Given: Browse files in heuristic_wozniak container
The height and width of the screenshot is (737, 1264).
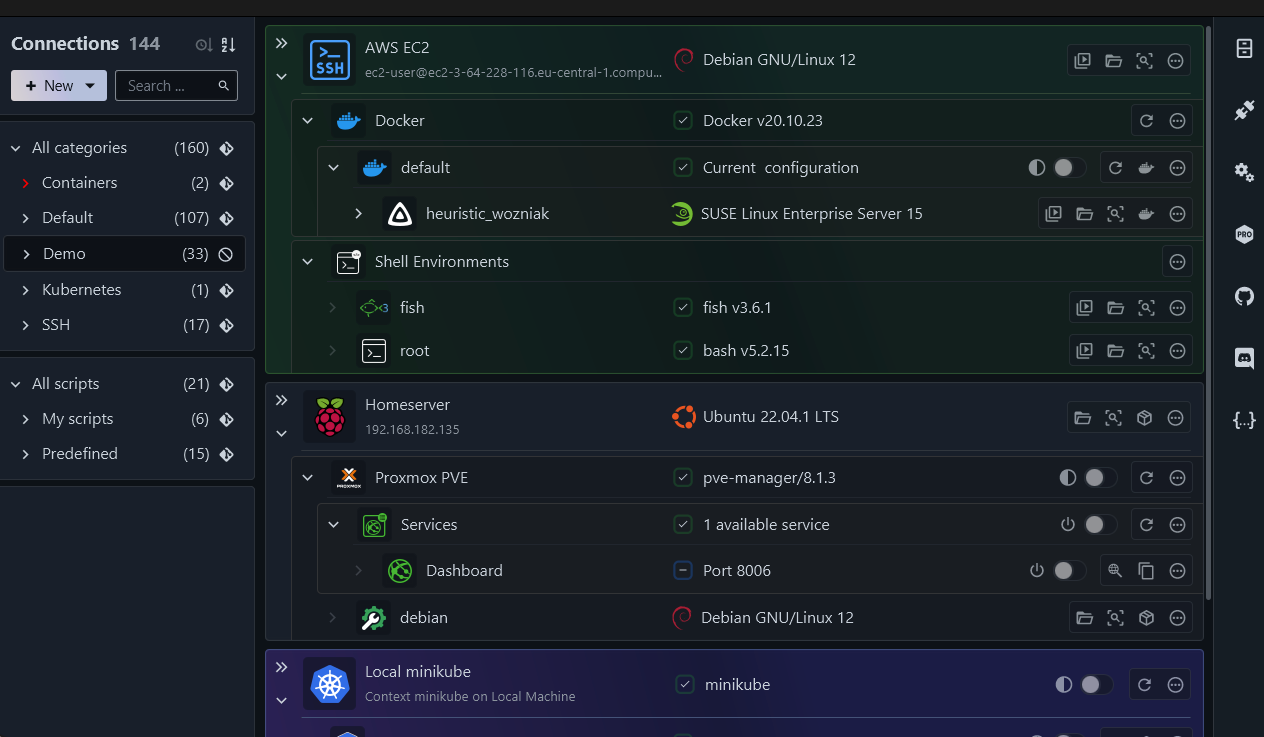Looking at the screenshot, I should [x=1084, y=214].
